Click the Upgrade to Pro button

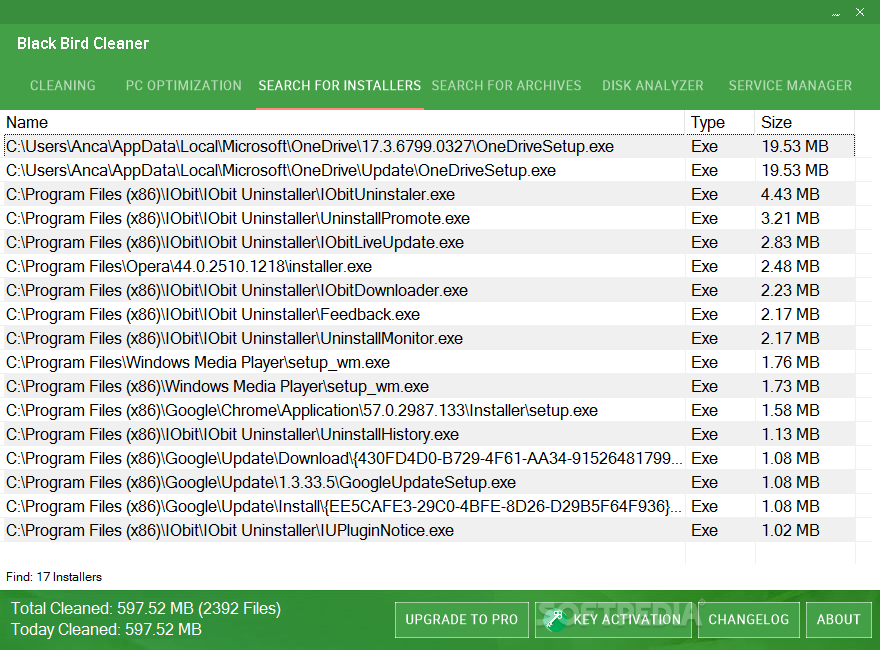(x=462, y=620)
